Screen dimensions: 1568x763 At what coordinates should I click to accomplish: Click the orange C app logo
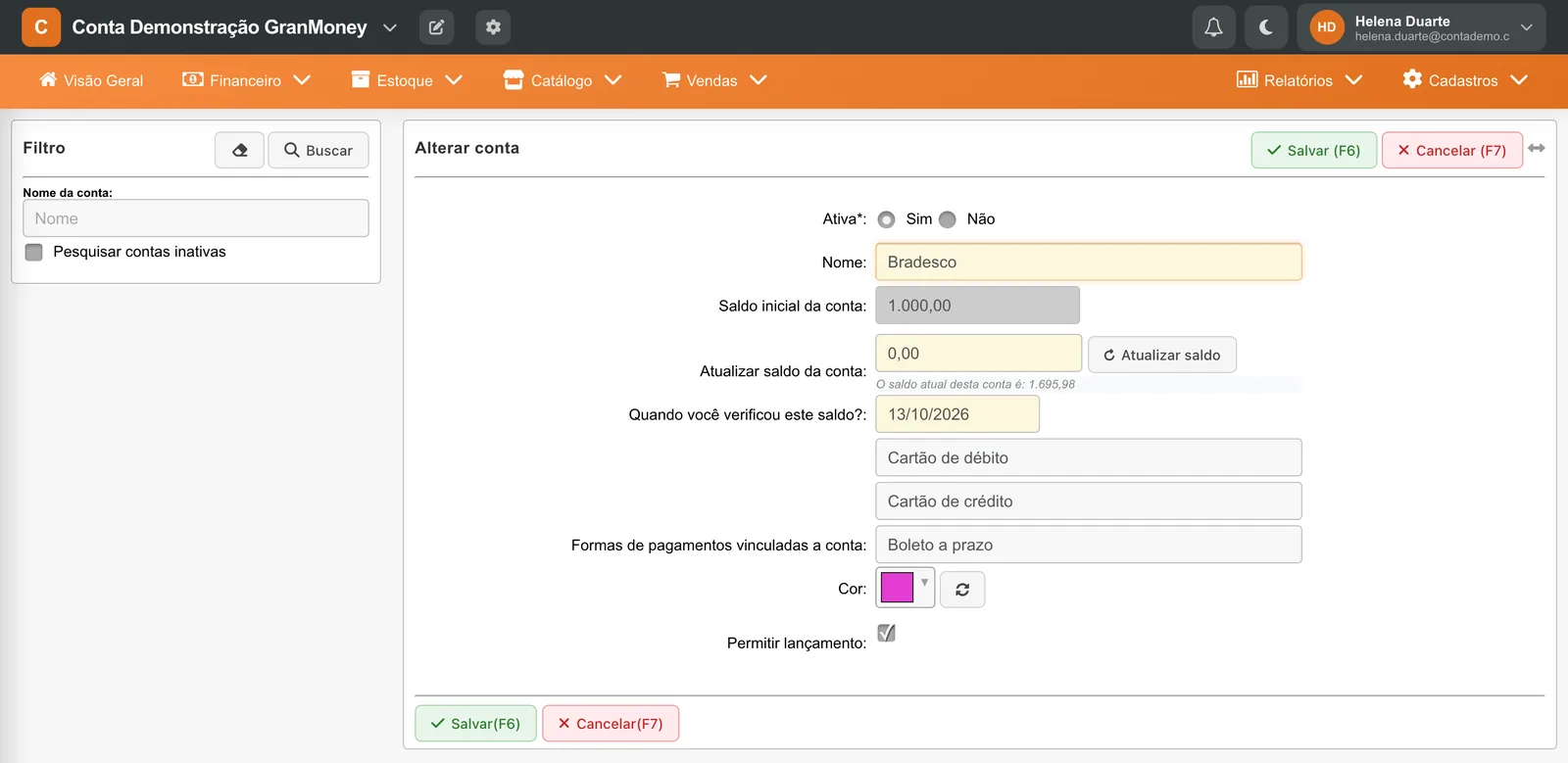pos(41,27)
